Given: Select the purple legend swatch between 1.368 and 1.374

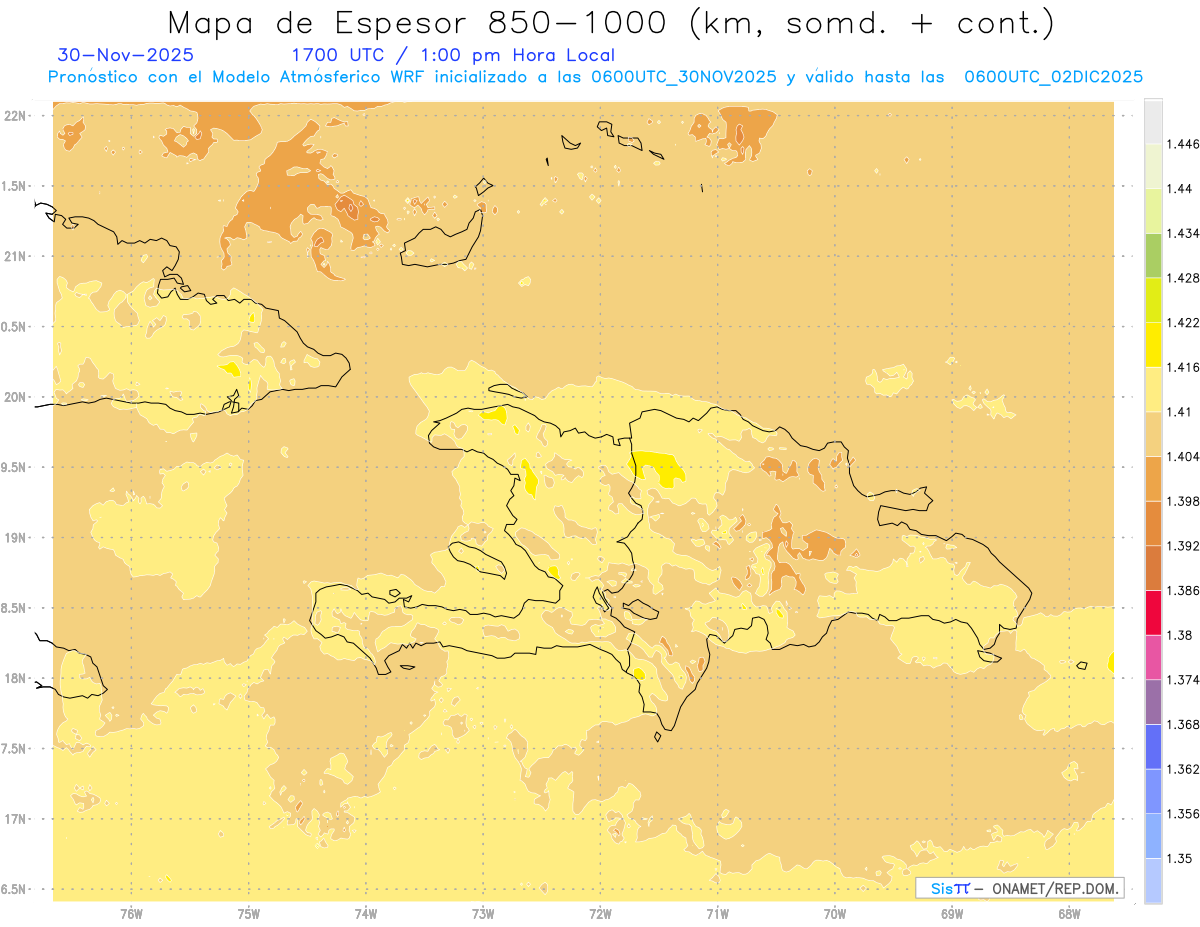Looking at the screenshot, I should tap(1153, 702).
